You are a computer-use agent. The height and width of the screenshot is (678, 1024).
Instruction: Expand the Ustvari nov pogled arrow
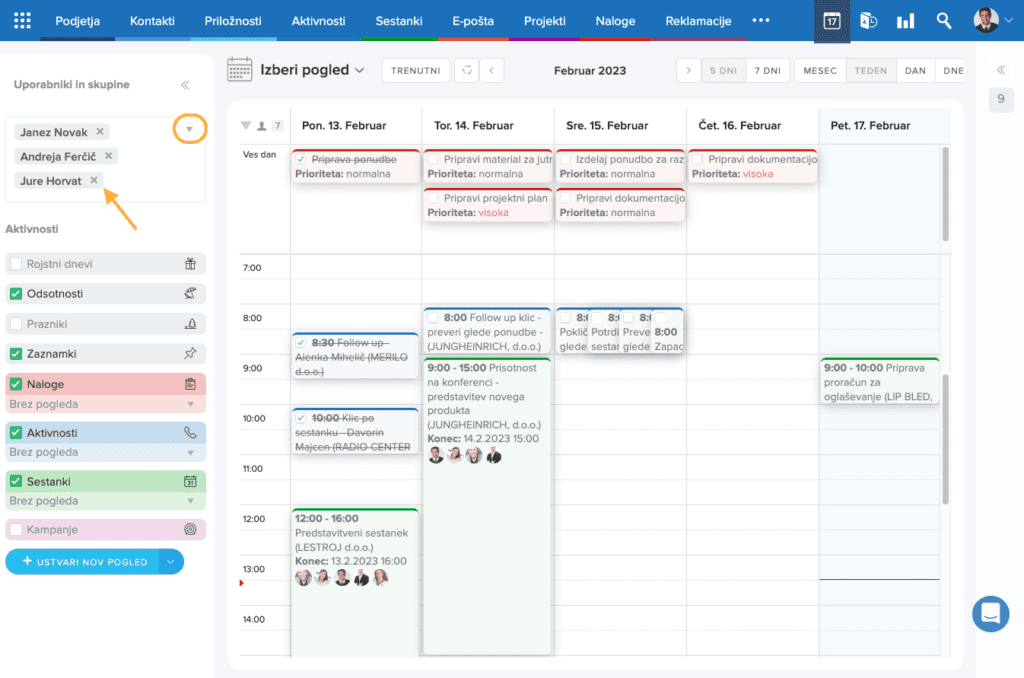171,562
